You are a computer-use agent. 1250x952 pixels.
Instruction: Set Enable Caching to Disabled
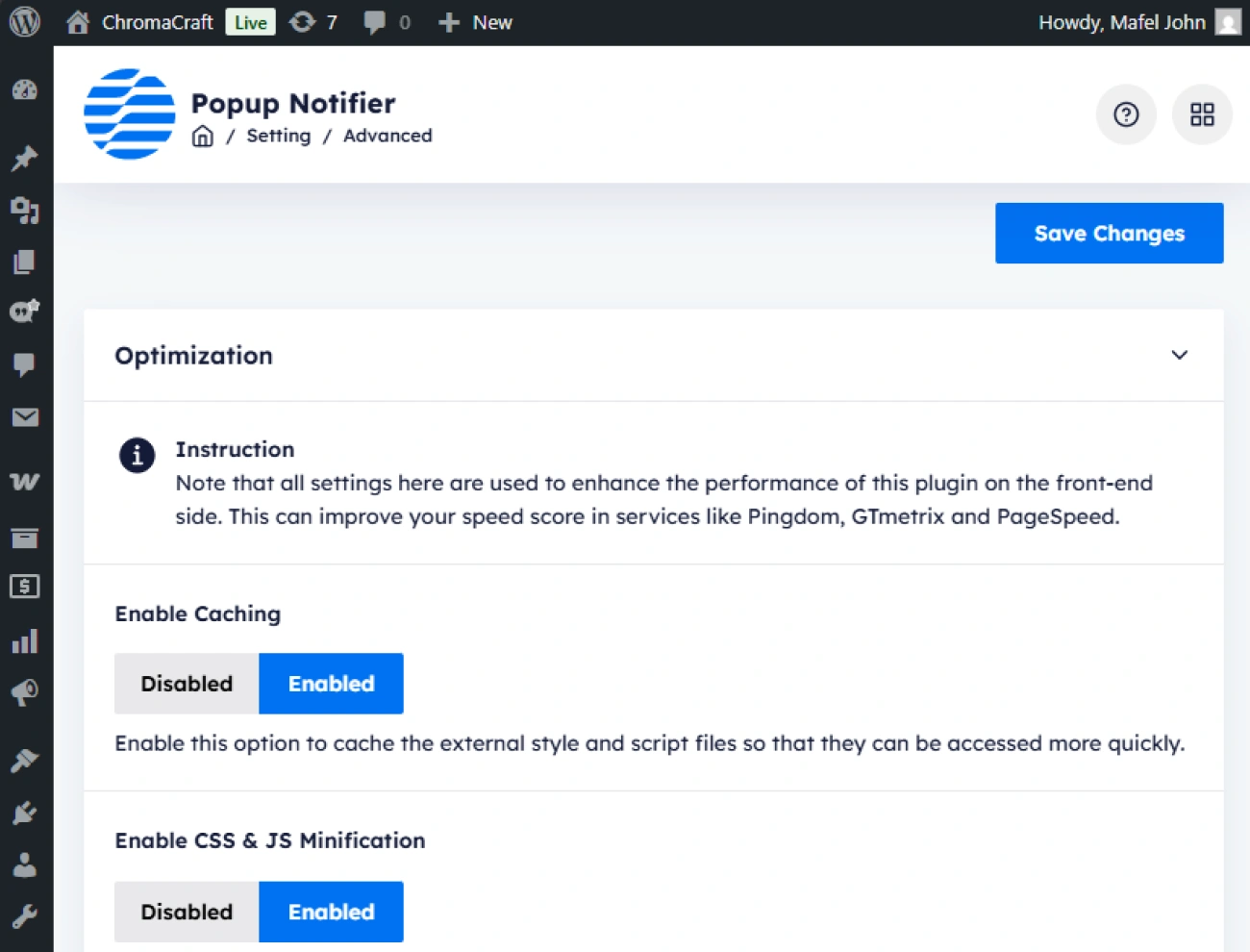pyautogui.click(x=187, y=684)
